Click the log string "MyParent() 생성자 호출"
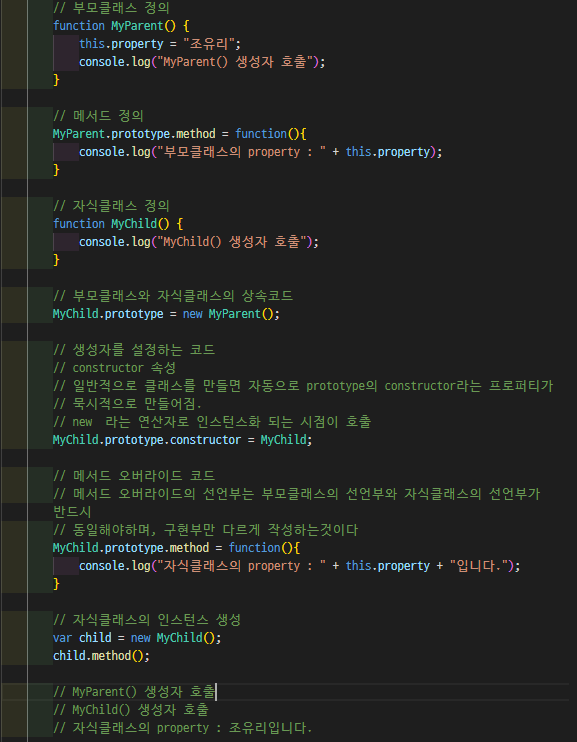Viewport: 577px width, 742px height. coord(235,62)
